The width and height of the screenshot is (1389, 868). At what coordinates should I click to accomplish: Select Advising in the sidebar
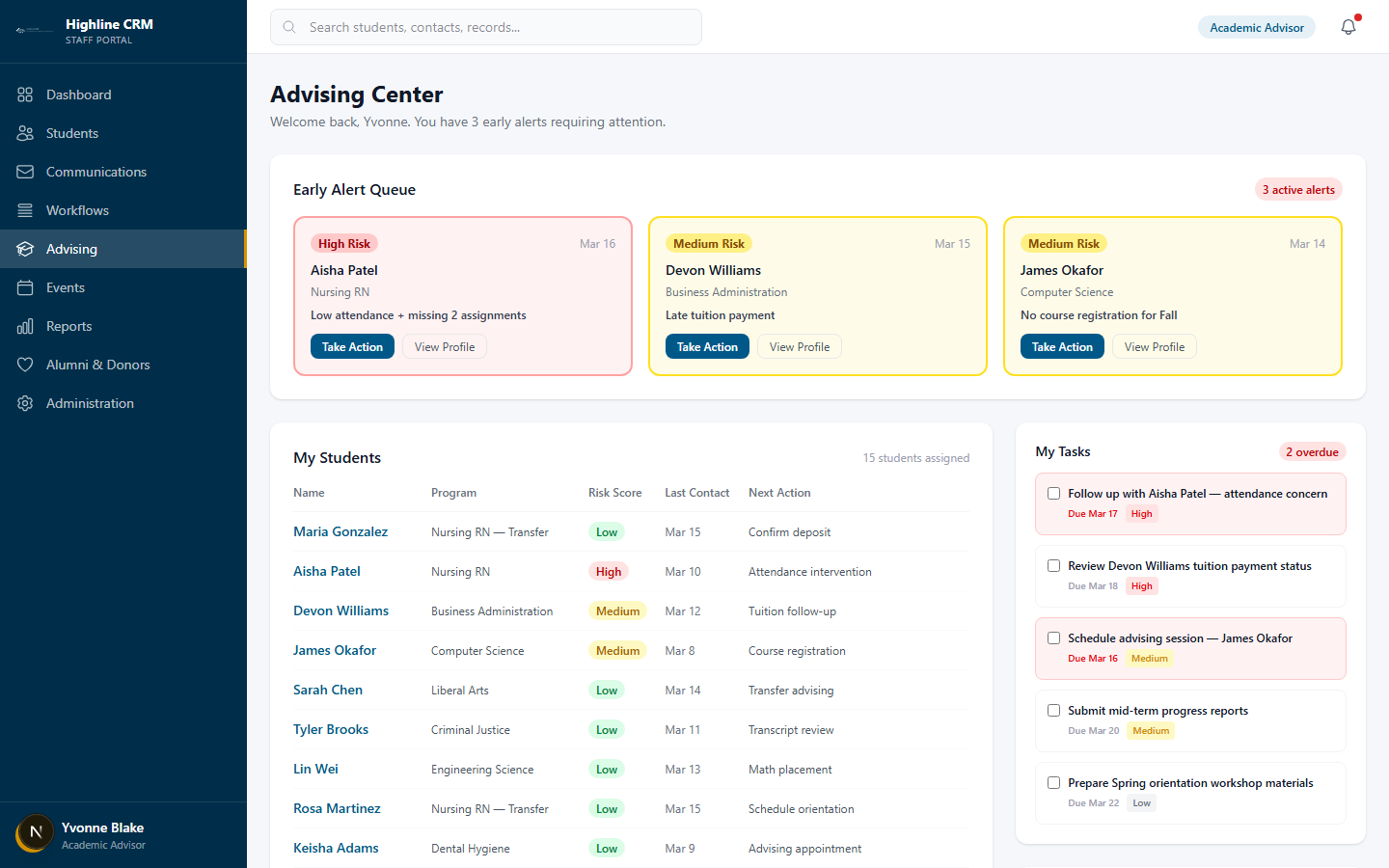[x=72, y=249]
